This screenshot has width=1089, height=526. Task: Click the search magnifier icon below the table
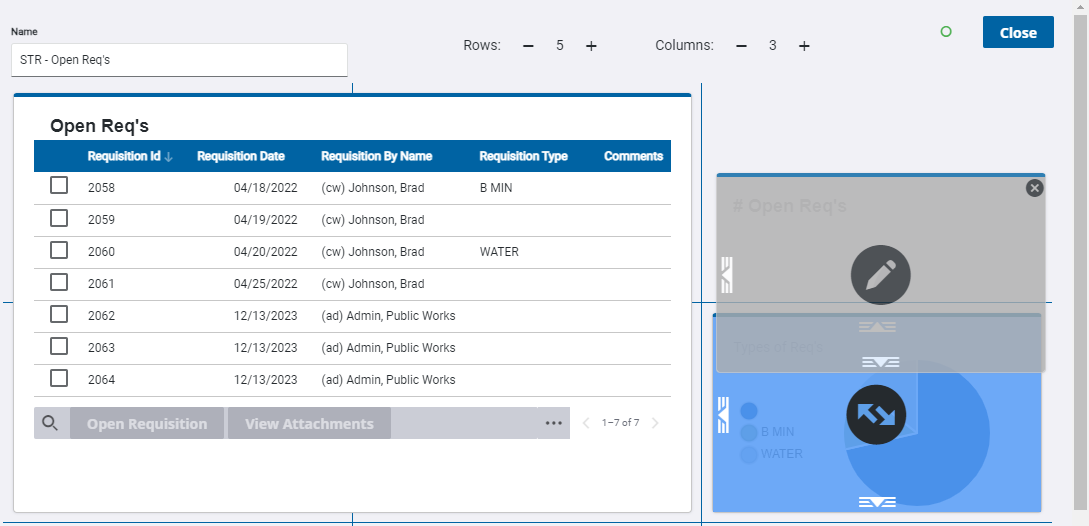pos(50,423)
